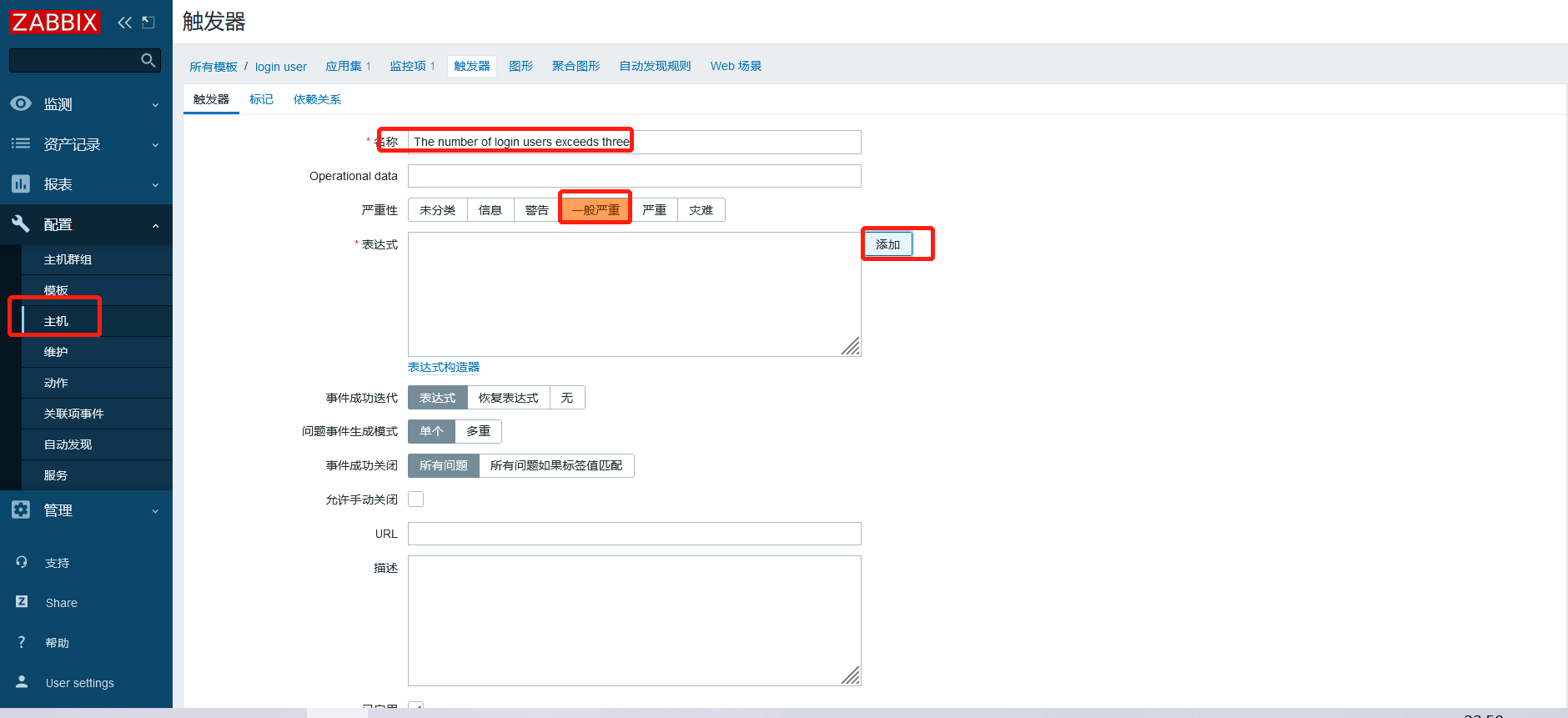Open Web 场景 link
Image resolution: width=1568 pixels, height=718 pixels.
736,66
